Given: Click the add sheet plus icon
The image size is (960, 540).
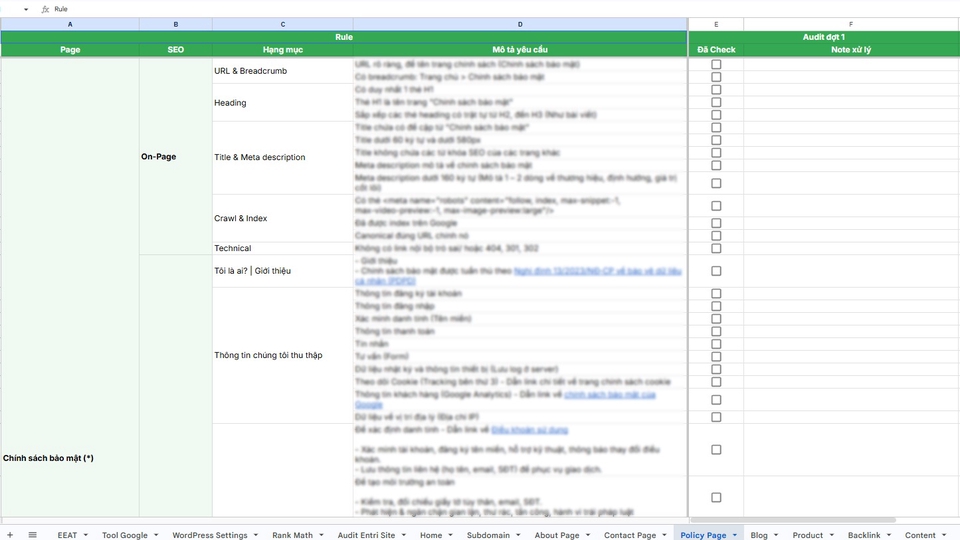Looking at the screenshot, I should pyautogui.click(x=10, y=534).
